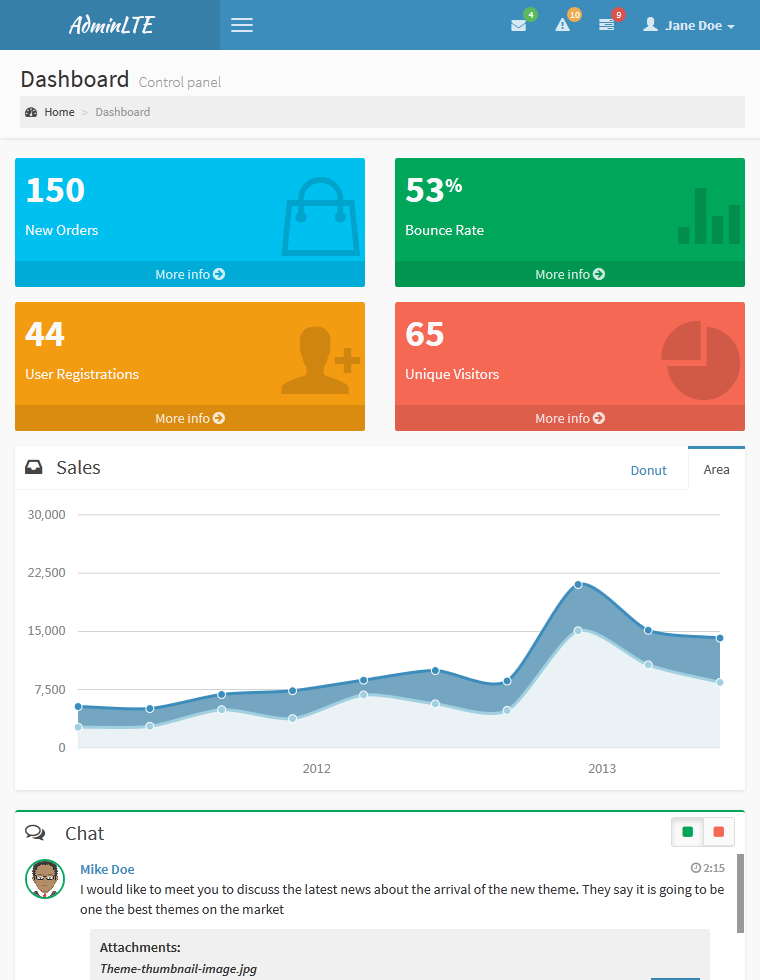Open the messages envelope icon
The width and height of the screenshot is (760, 980).
click(x=518, y=26)
